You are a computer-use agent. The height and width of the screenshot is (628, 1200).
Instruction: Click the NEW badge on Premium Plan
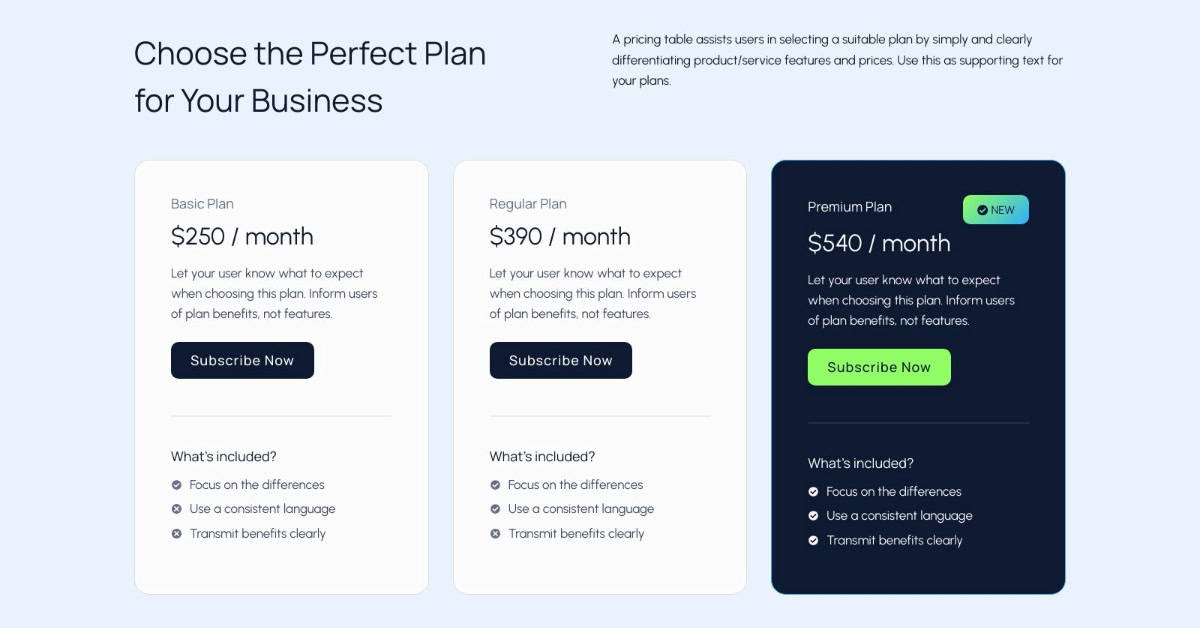(x=996, y=210)
